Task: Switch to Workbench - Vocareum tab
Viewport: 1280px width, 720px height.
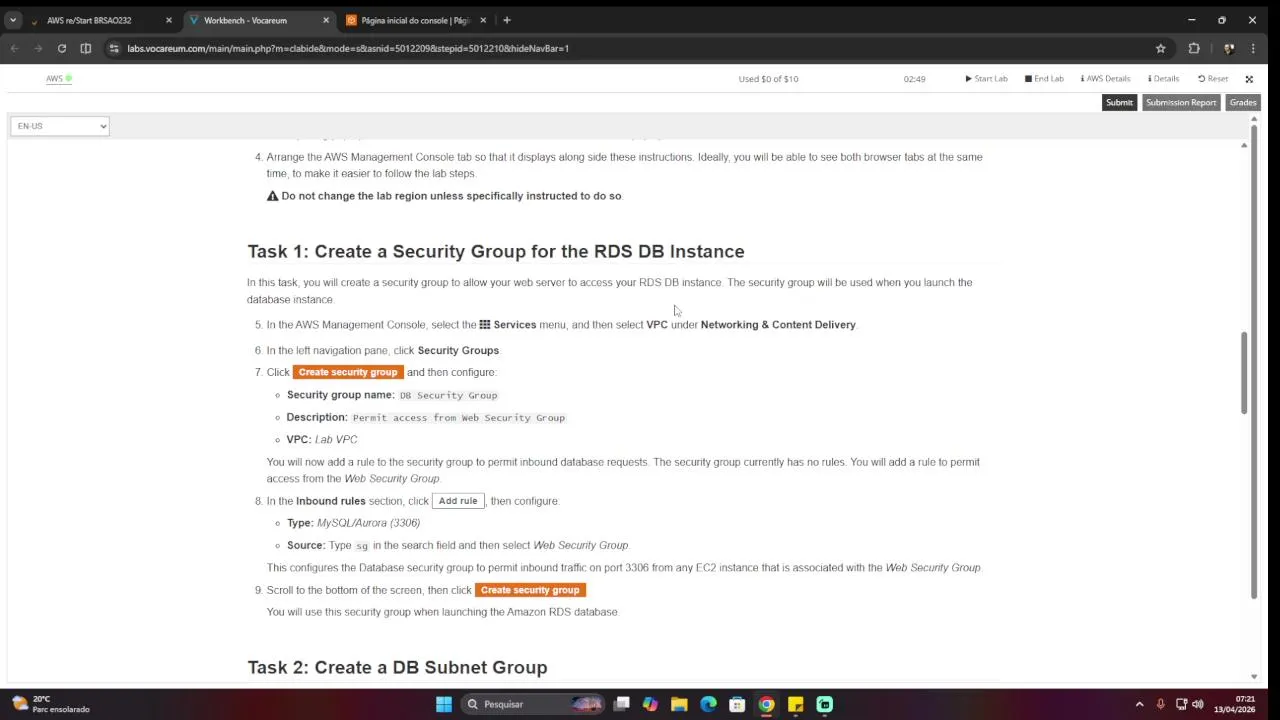Action: pyautogui.click(x=246, y=20)
